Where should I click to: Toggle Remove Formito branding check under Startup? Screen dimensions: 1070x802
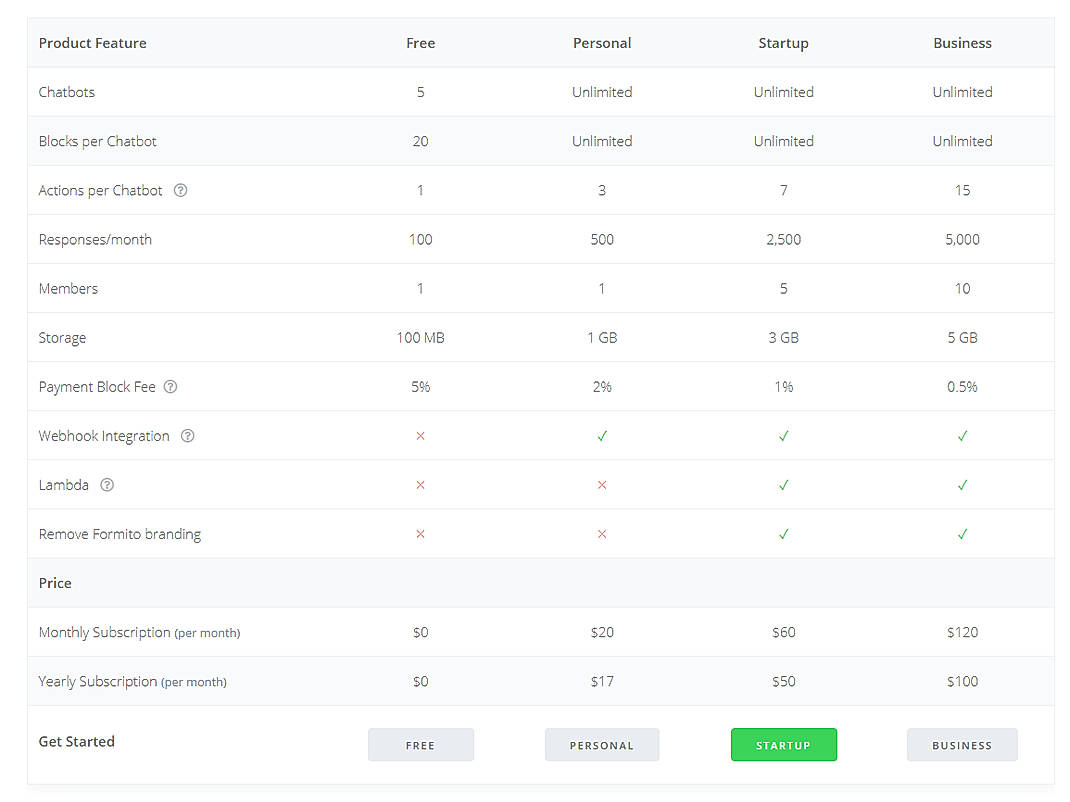coord(783,534)
